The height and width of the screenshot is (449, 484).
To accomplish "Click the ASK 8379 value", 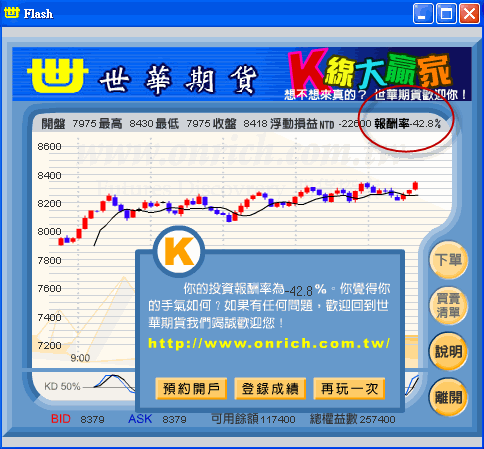I will tap(157, 419).
